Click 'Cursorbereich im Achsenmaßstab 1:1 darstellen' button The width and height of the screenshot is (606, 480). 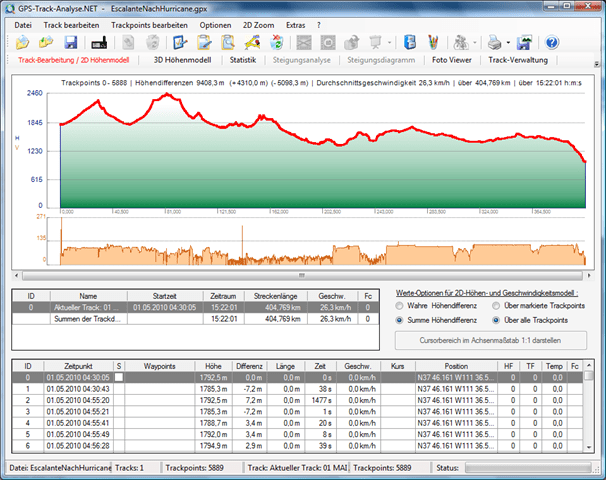coord(489,340)
